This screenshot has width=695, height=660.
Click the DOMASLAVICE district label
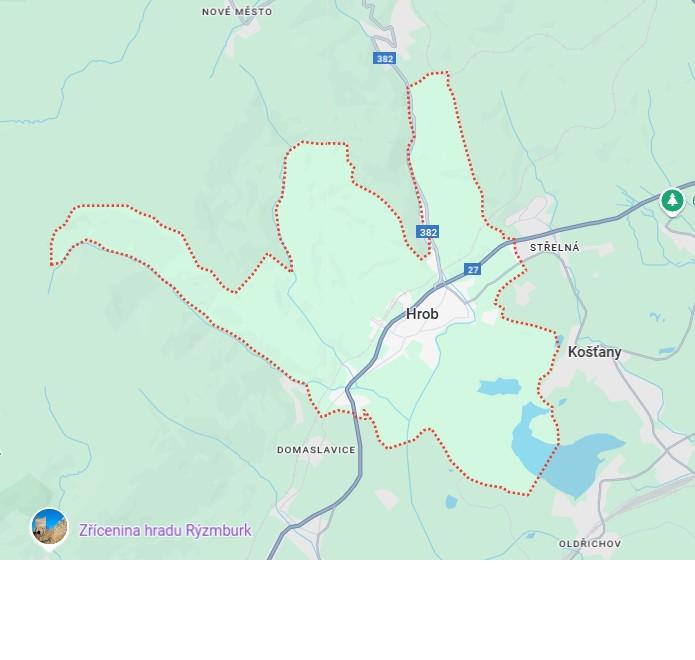click(x=316, y=450)
